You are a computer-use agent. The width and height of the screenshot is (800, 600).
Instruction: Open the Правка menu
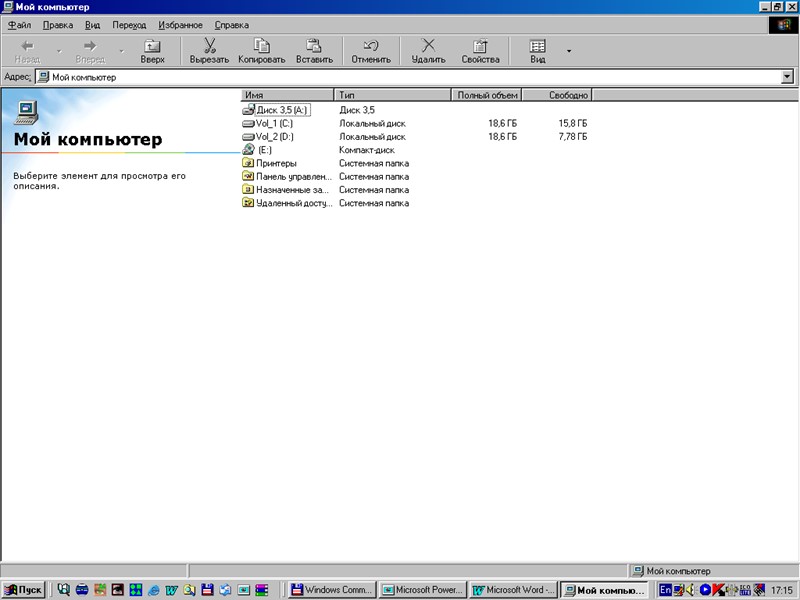pos(58,25)
